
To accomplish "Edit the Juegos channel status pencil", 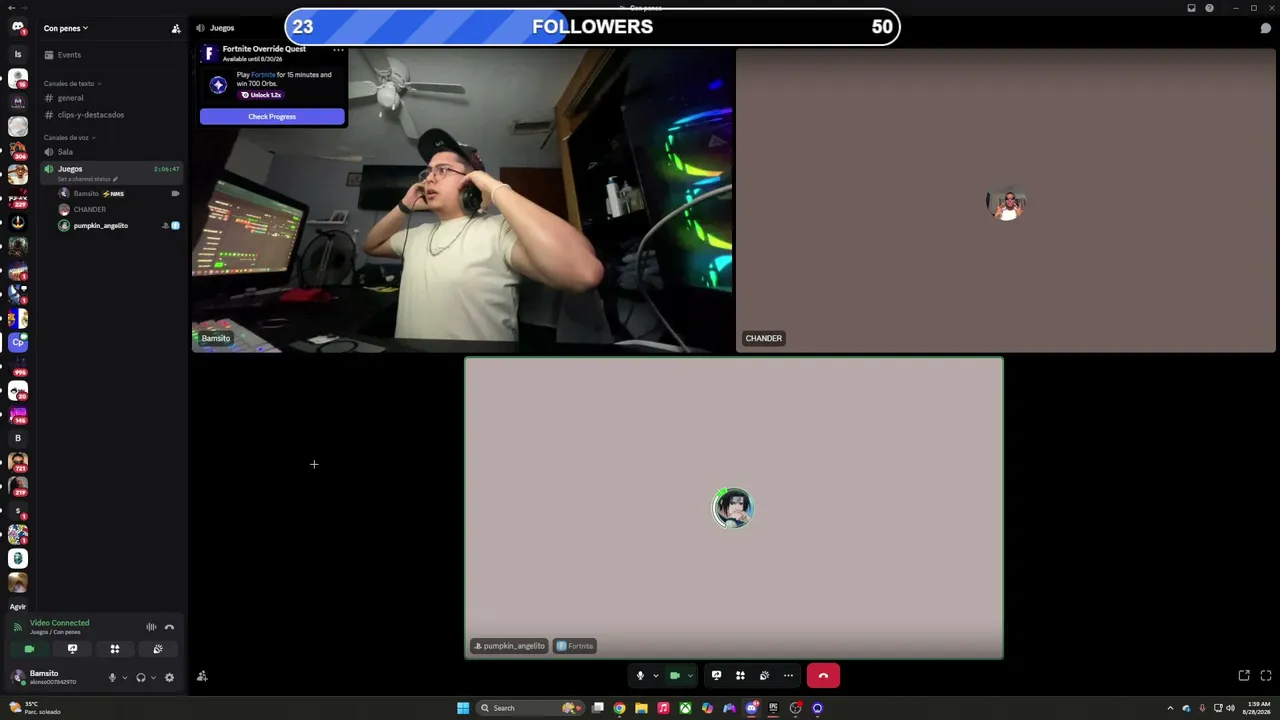I will tap(115, 179).
